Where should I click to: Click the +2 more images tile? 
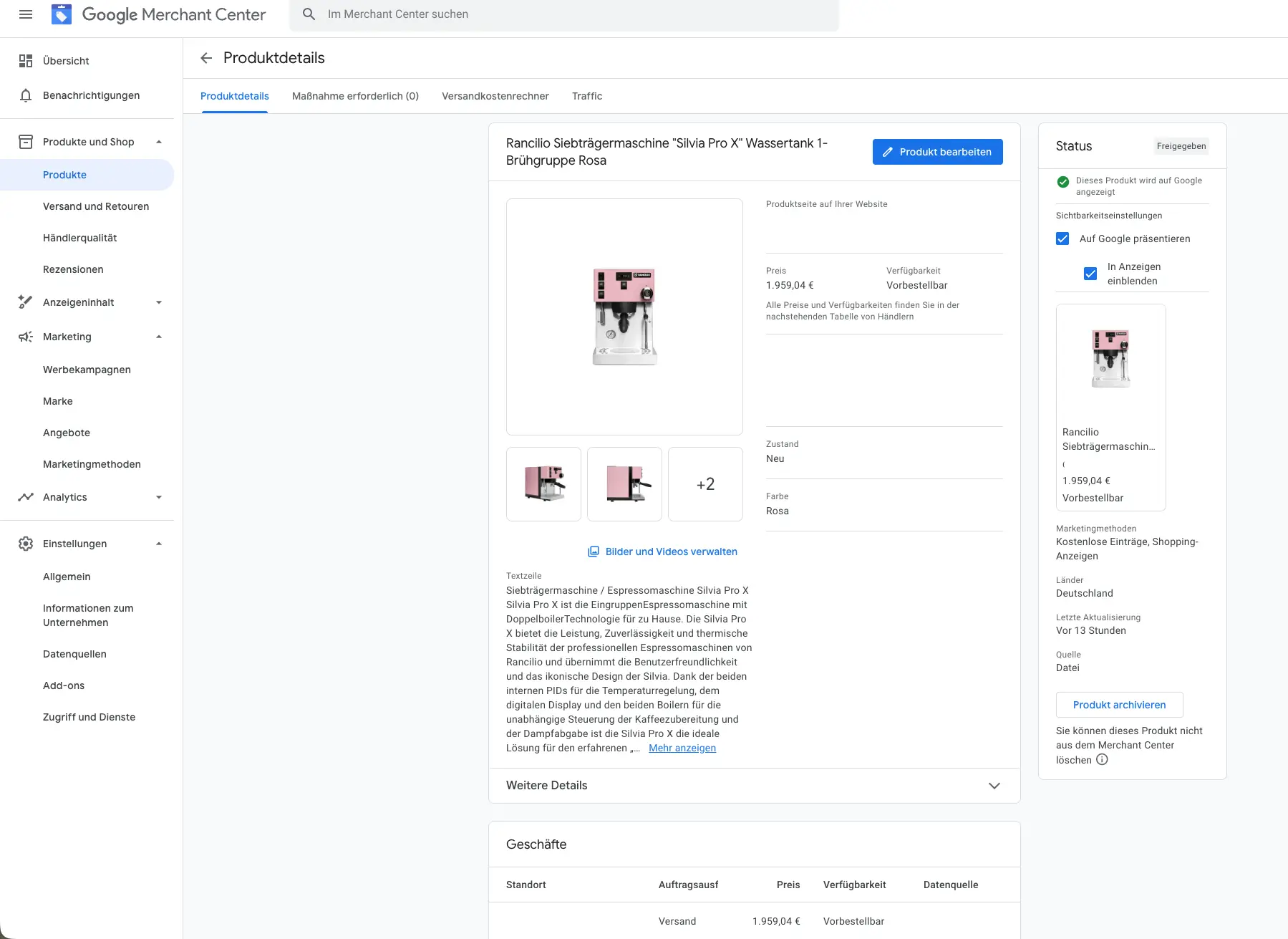pyautogui.click(x=705, y=484)
